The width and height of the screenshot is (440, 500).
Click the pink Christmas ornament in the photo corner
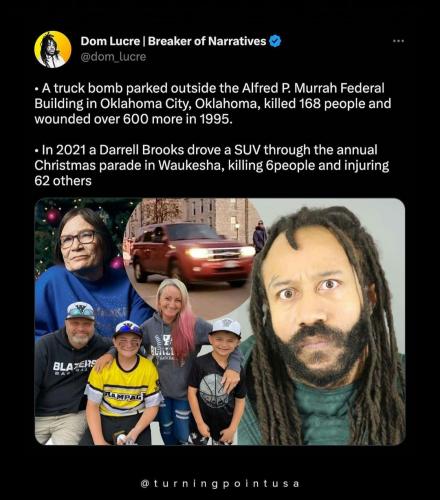(x=53, y=216)
